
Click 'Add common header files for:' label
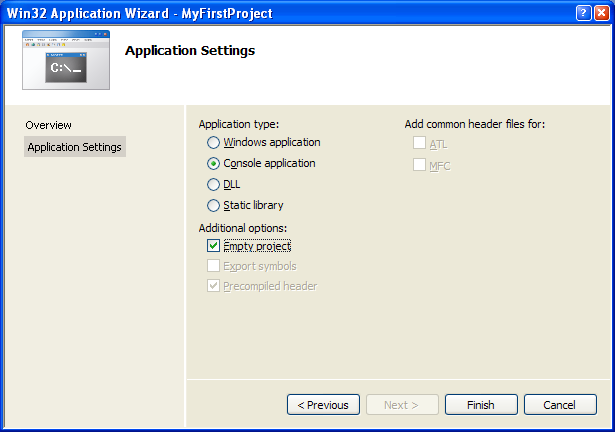pyautogui.click(x=475, y=124)
